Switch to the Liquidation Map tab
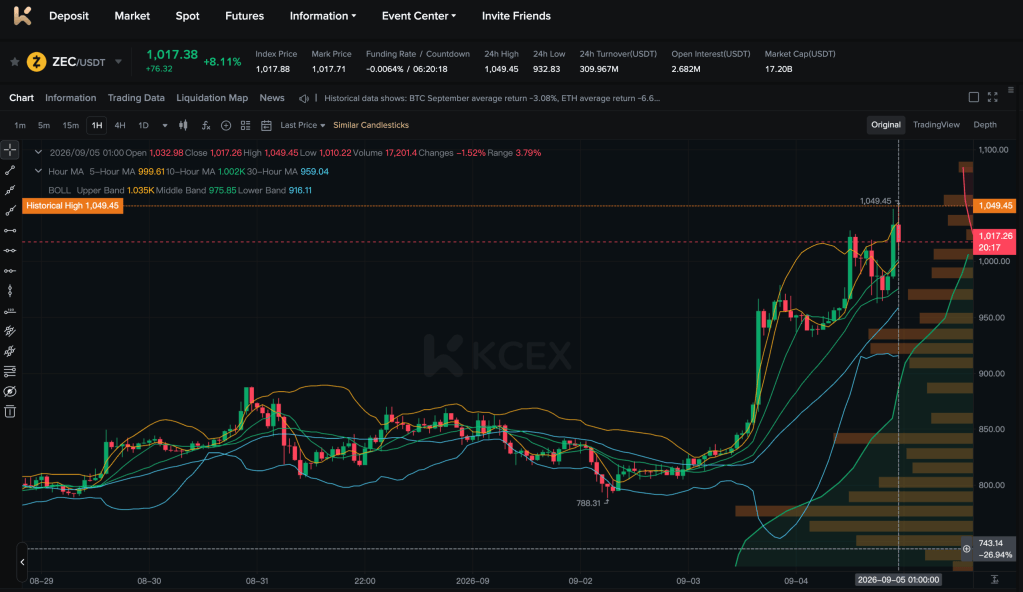This screenshot has height=592, width=1023. pos(212,98)
